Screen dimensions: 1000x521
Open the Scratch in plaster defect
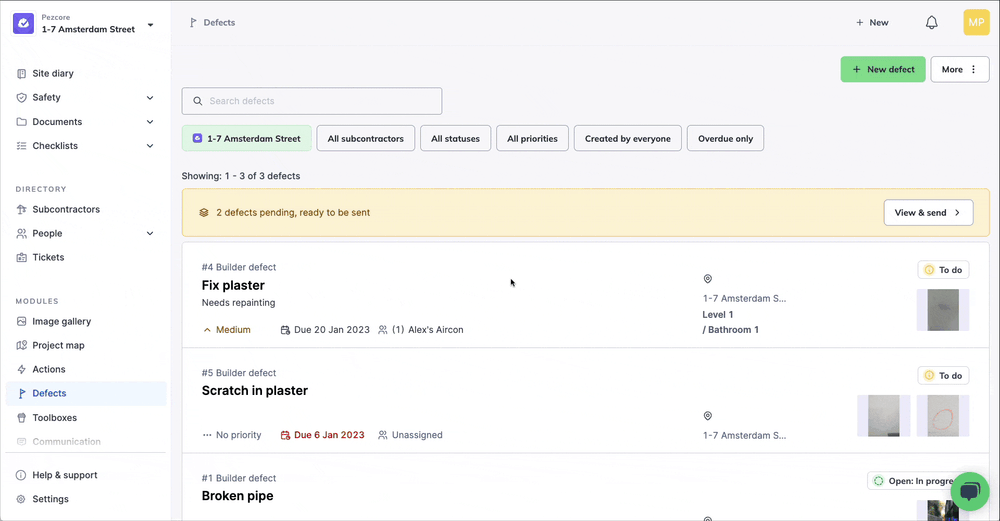tap(254, 390)
